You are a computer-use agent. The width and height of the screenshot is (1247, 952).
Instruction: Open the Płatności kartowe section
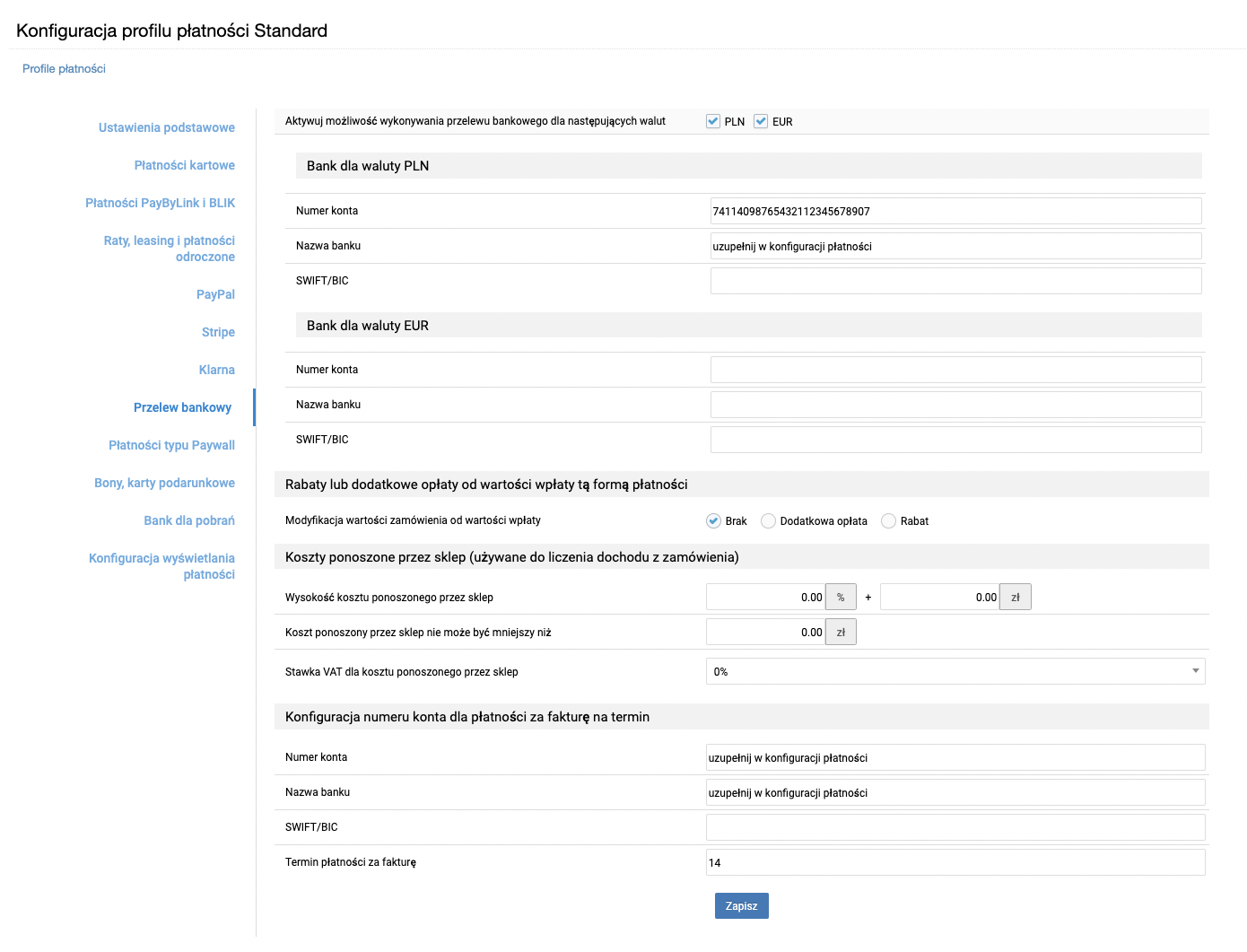pos(185,165)
